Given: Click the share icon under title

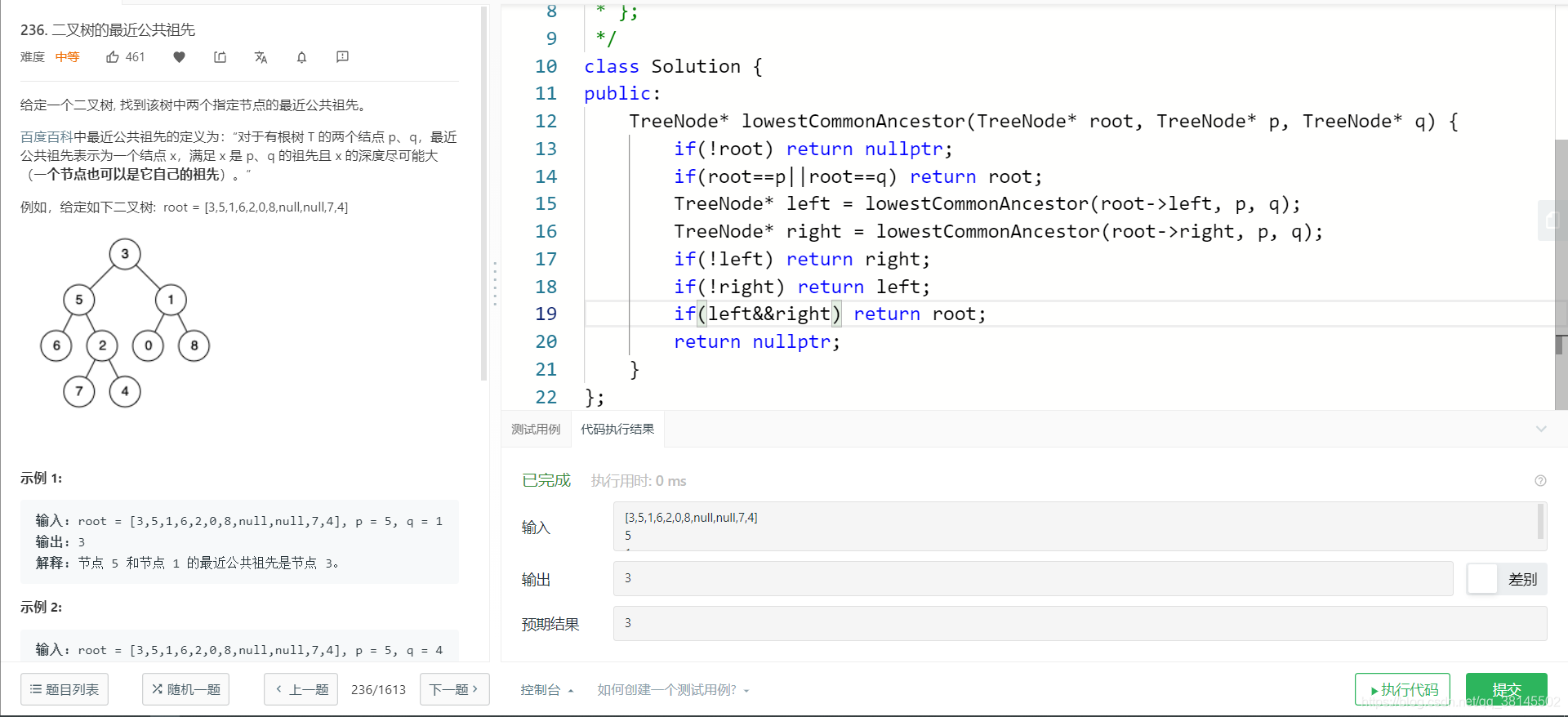Looking at the screenshot, I should coord(220,57).
